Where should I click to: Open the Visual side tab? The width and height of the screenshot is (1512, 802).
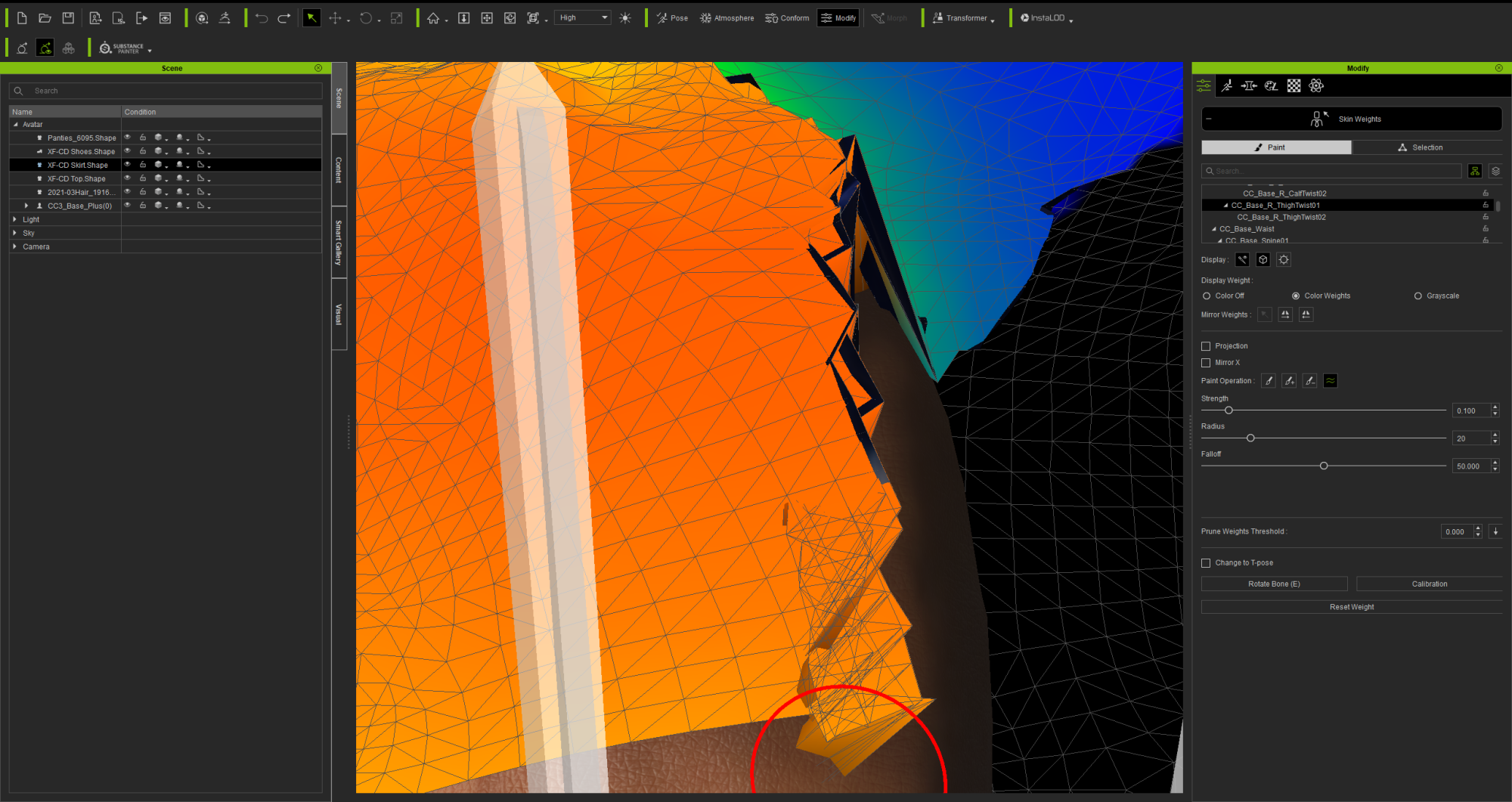click(x=339, y=314)
